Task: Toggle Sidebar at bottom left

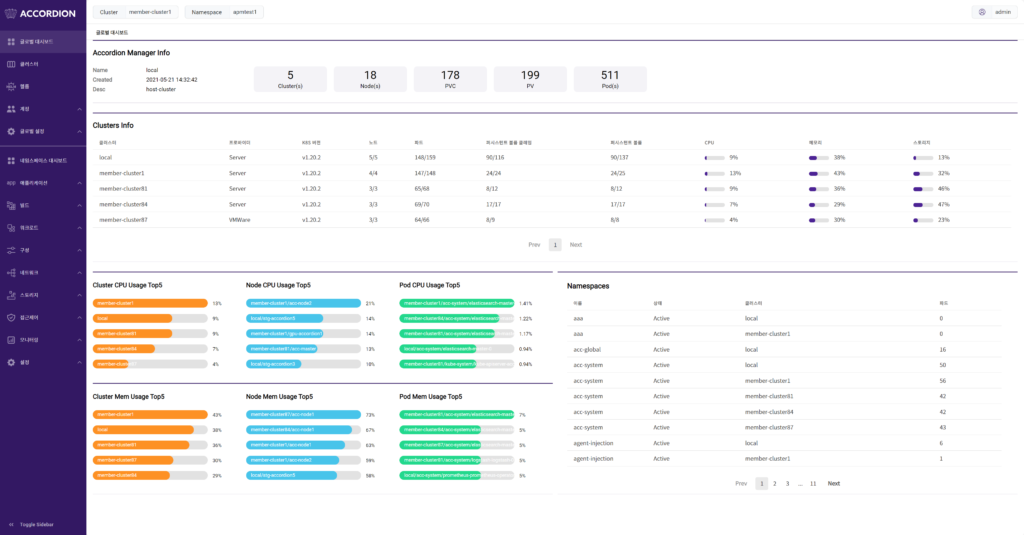Action: pyautogui.click(x=31, y=525)
